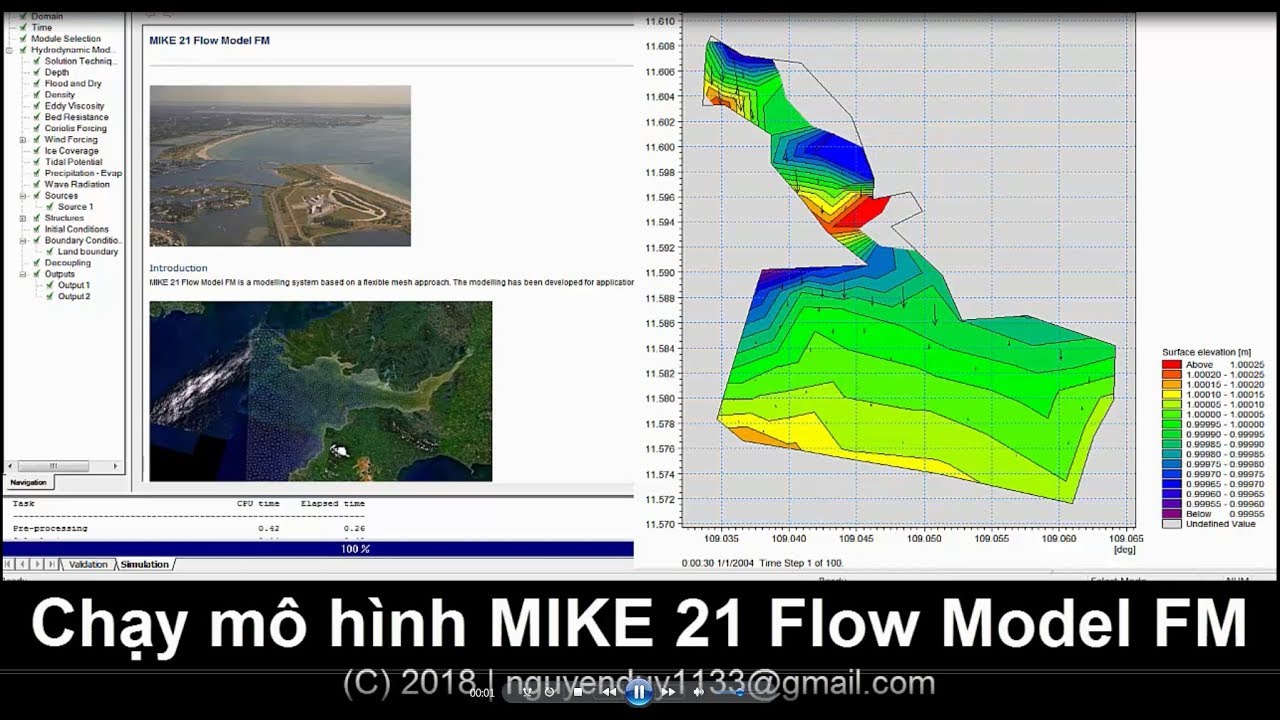Open Eddy Viscosity settings in tree
The image size is (1280, 720).
pos(74,106)
